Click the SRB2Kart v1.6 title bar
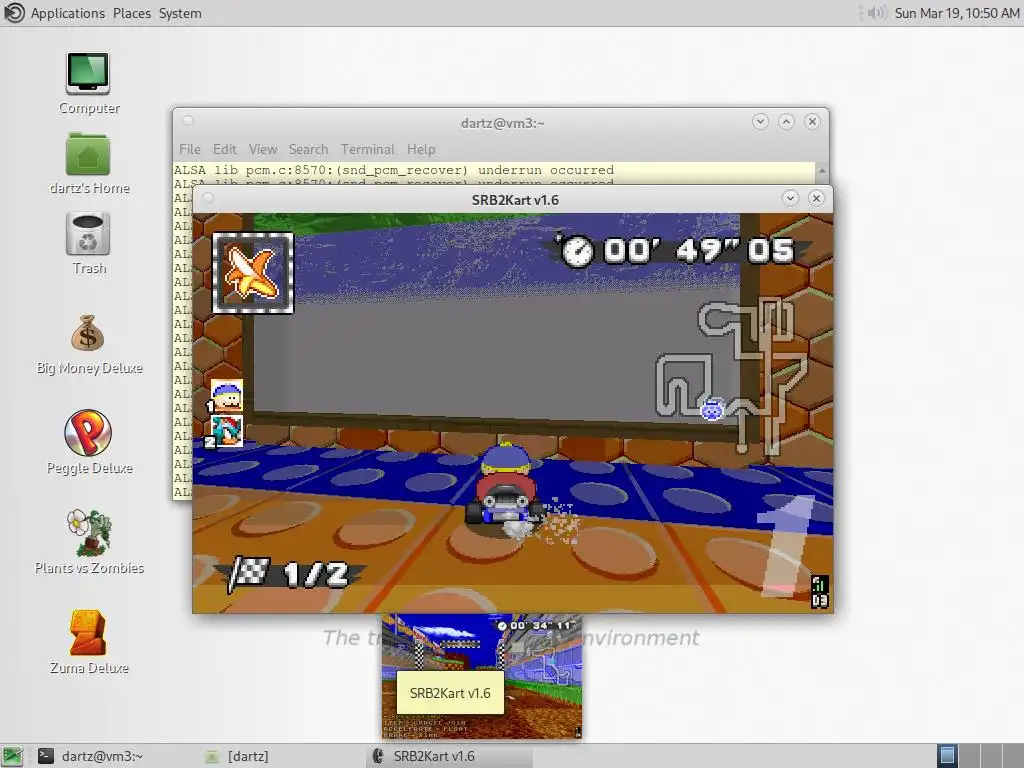Image resolution: width=1024 pixels, height=768 pixels. (x=515, y=200)
